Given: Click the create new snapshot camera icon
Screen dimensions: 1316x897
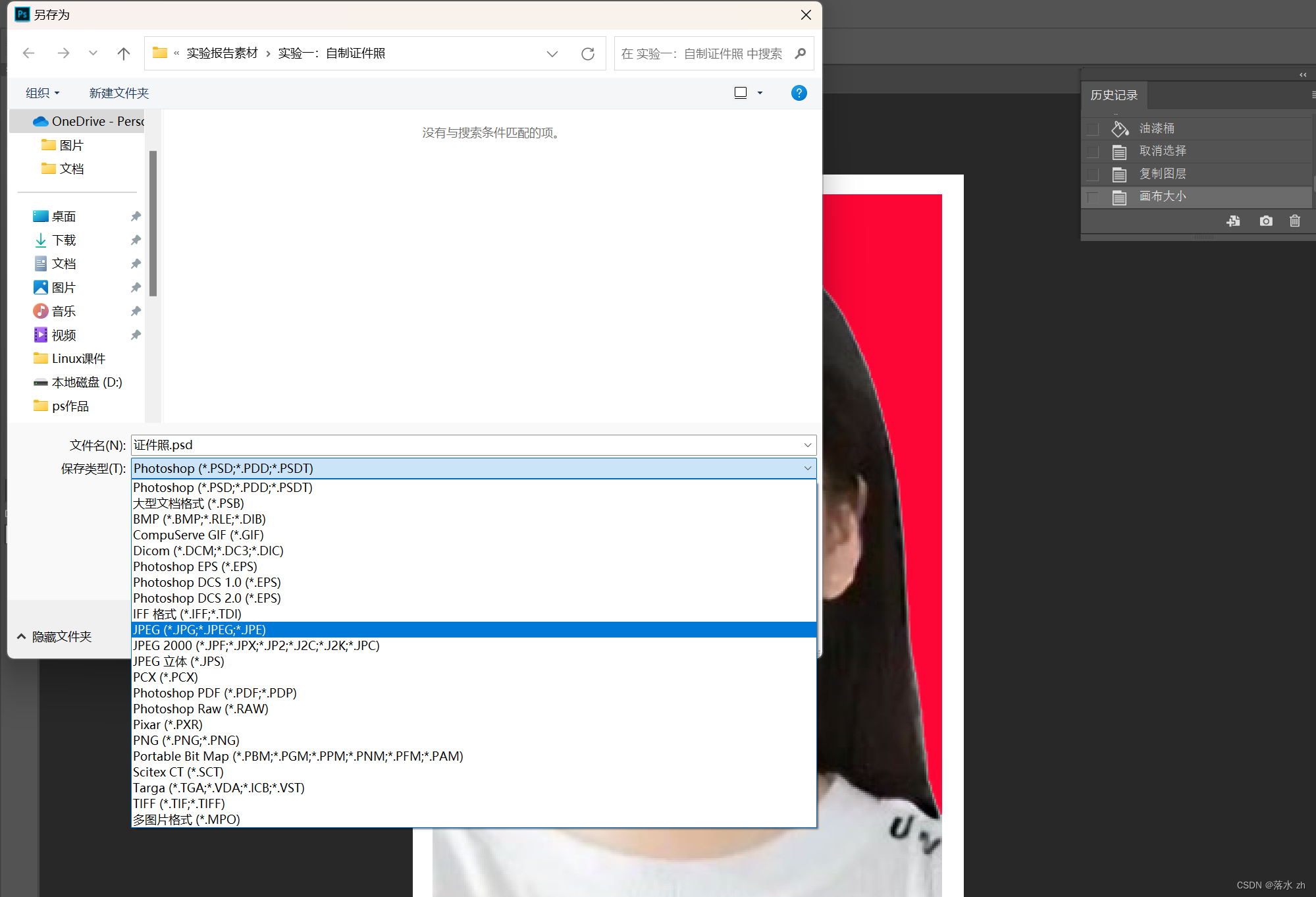Looking at the screenshot, I should pyautogui.click(x=1265, y=221).
